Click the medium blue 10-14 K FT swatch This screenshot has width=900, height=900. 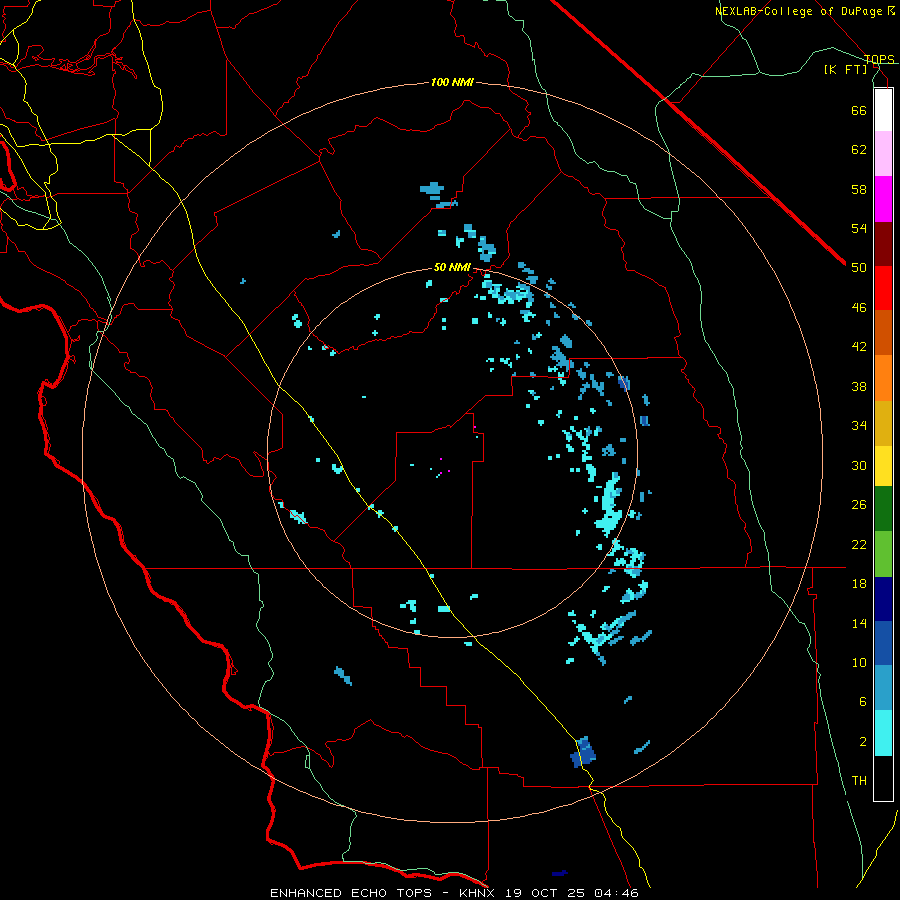[x=883, y=643]
